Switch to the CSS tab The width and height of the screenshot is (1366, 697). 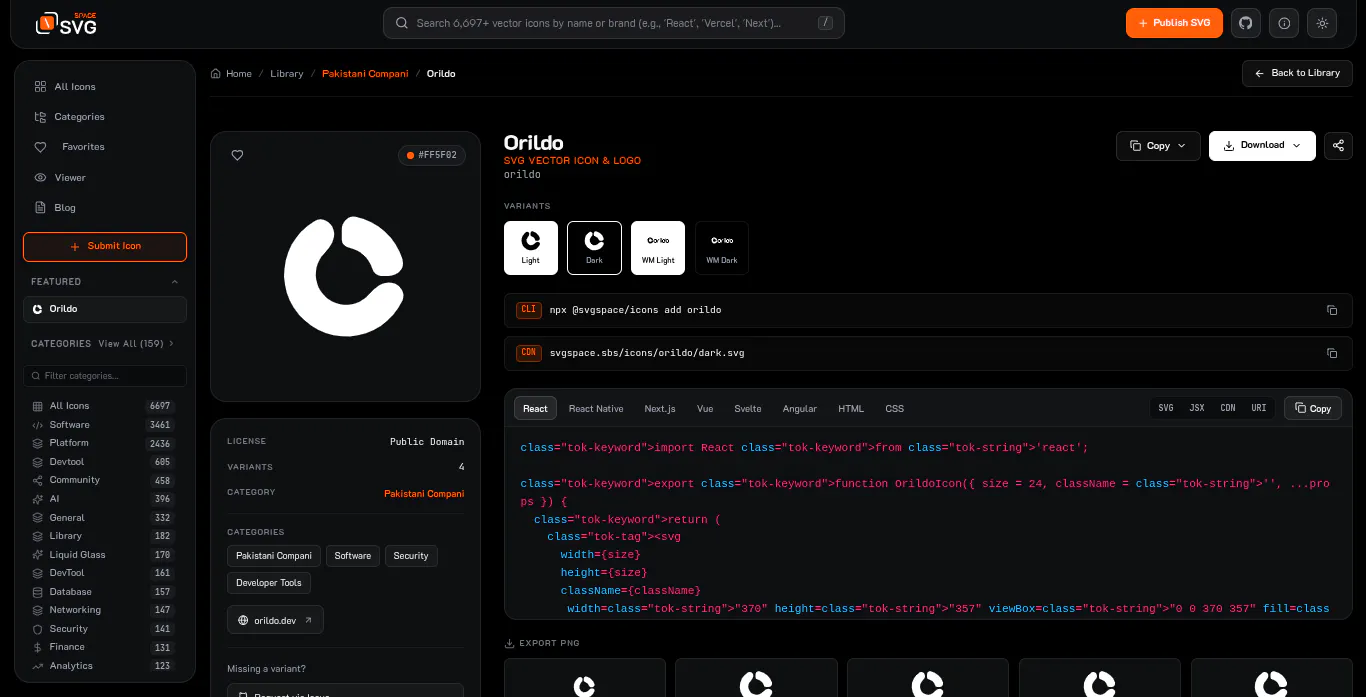point(895,409)
